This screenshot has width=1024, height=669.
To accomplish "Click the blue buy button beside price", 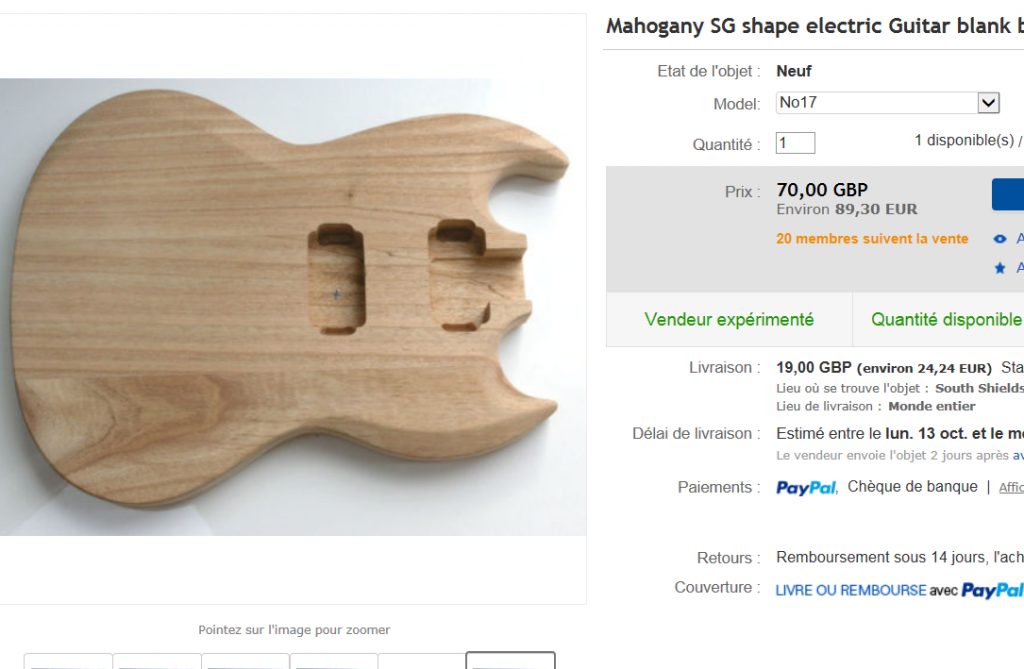I will [x=1008, y=194].
